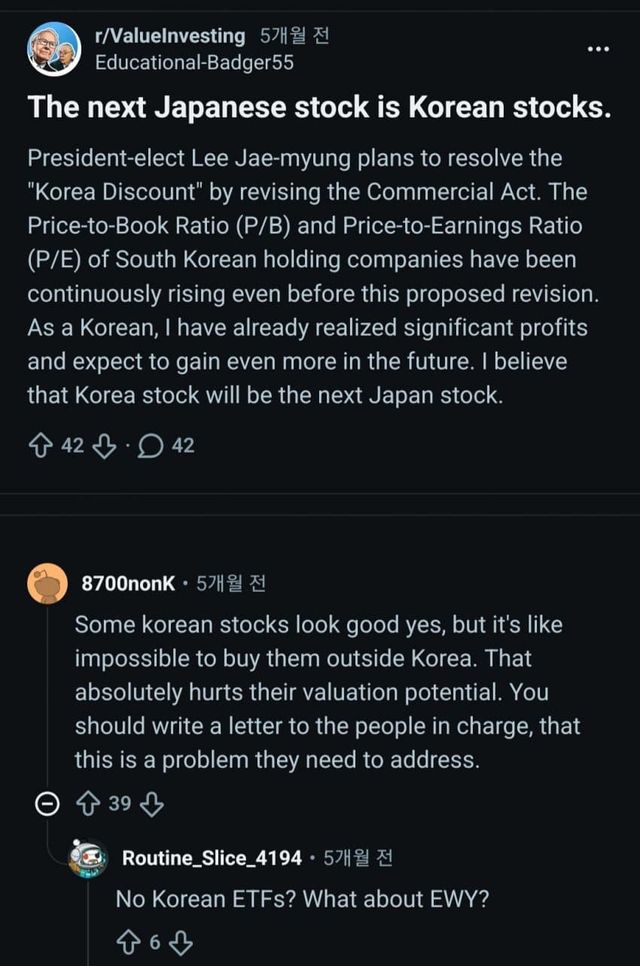Upvote the reply by Routine_Slice_4194
640x966 pixels.
click(129, 941)
